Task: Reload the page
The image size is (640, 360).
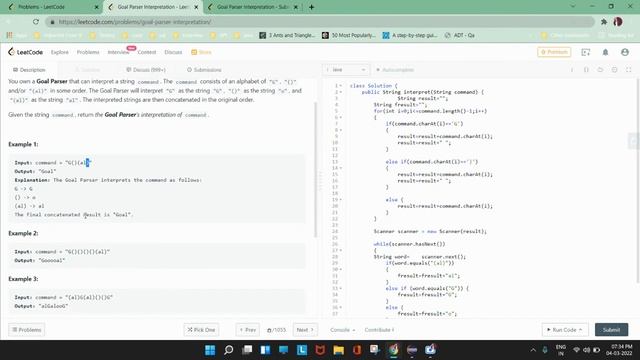Action: coord(36,22)
